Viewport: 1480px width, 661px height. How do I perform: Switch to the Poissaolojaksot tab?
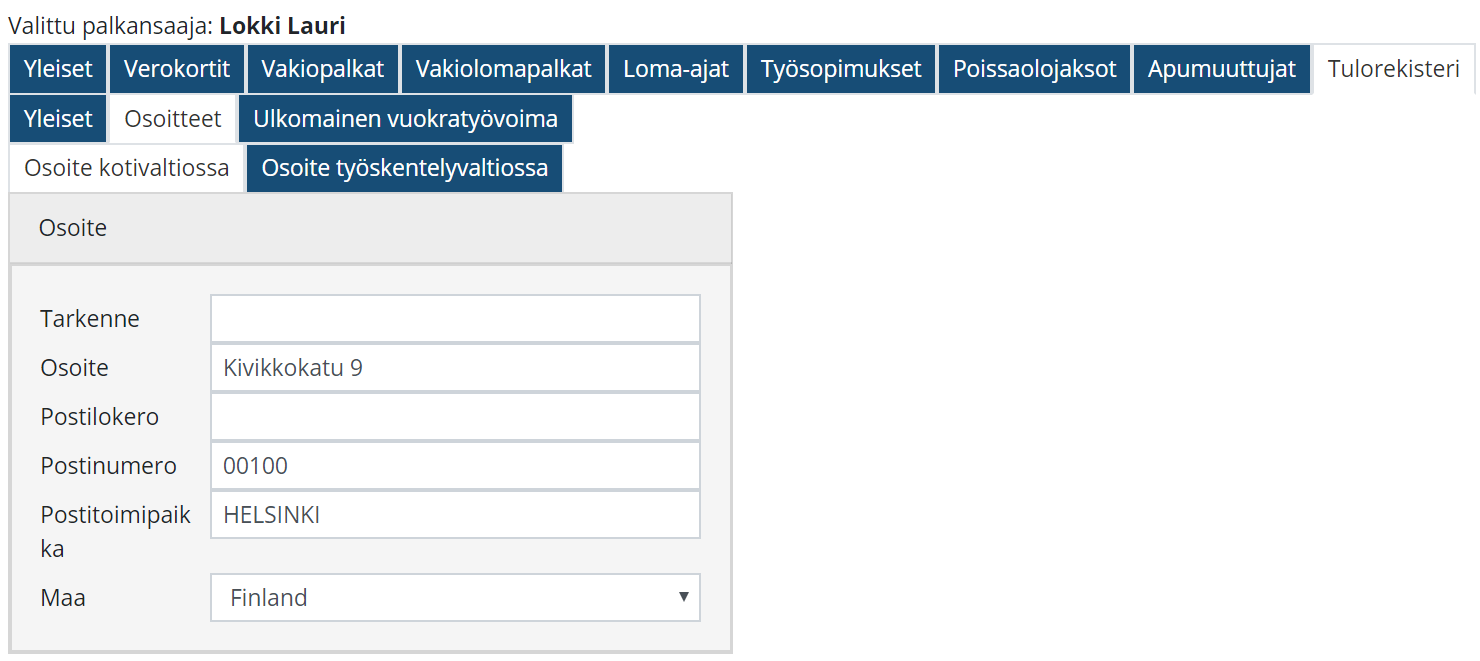pyautogui.click(x=1034, y=69)
